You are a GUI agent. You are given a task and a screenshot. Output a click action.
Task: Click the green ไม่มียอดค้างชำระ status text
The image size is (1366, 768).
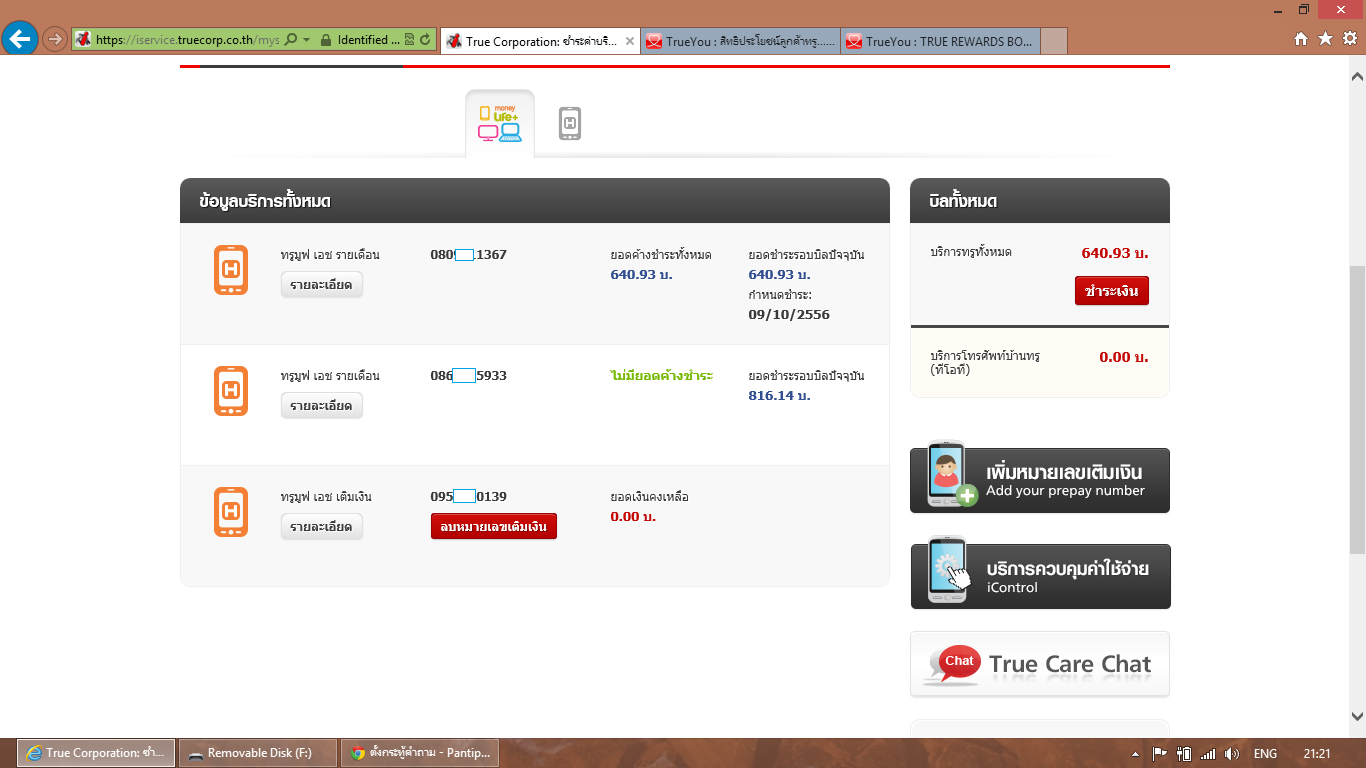pos(661,376)
